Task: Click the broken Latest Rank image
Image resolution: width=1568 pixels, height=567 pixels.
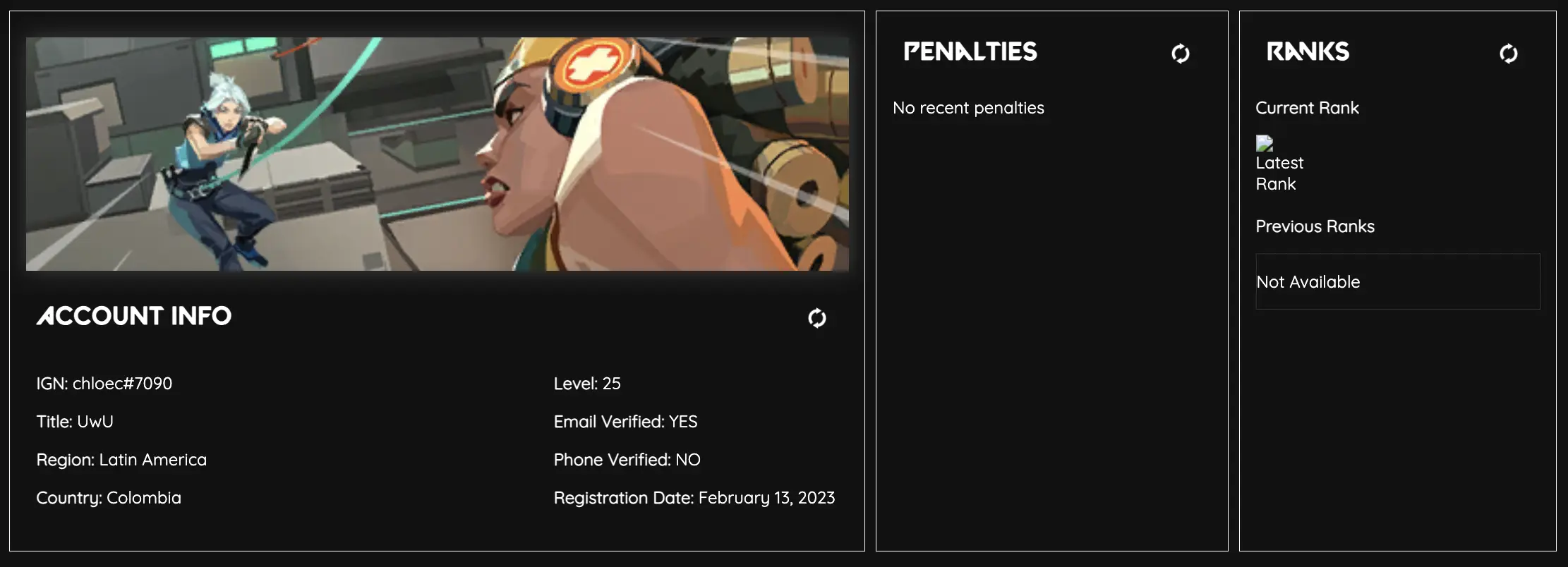Action: click(1265, 144)
